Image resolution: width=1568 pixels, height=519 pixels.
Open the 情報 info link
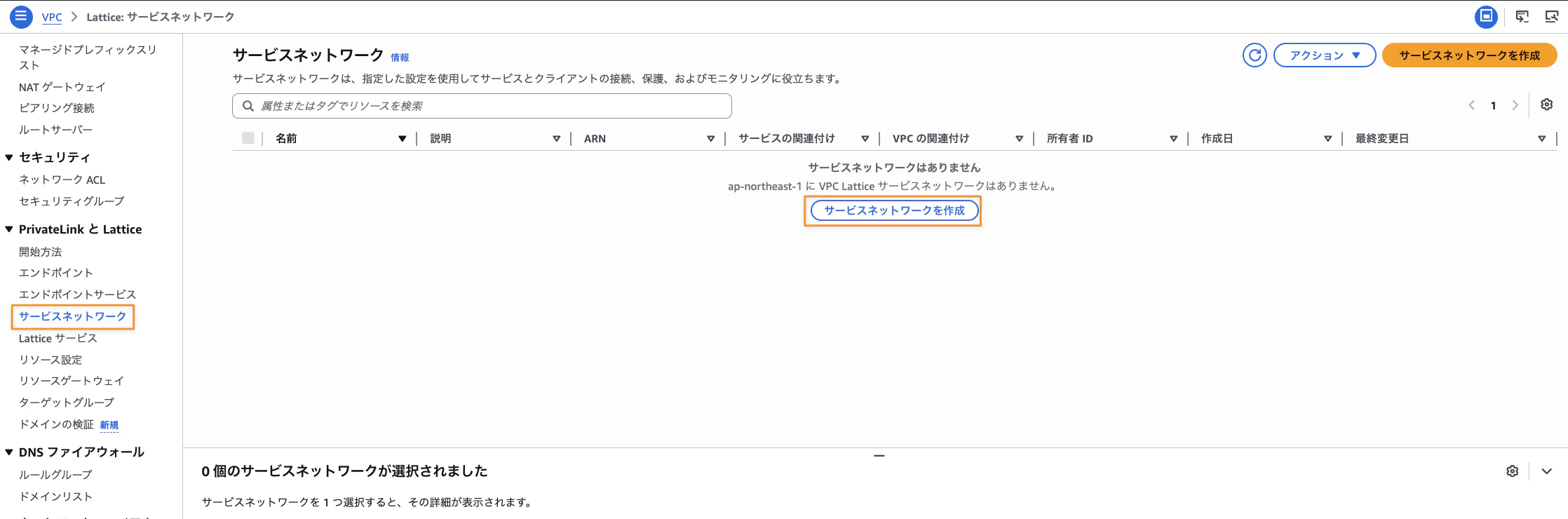point(400,58)
